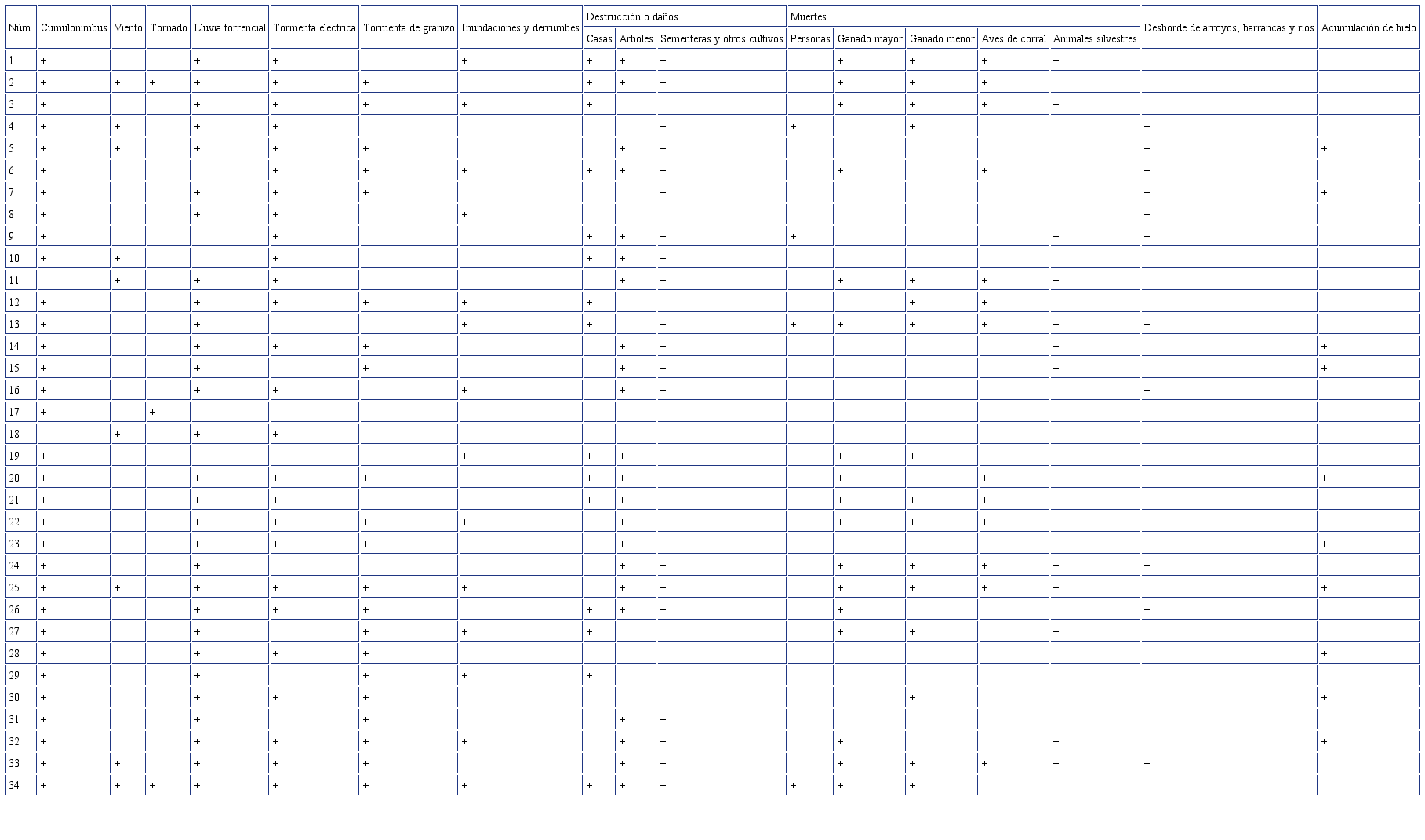The width and height of the screenshot is (1425, 840).
Task: Select the Lluvia torrencial header cell
Action: click(x=230, y=27)
